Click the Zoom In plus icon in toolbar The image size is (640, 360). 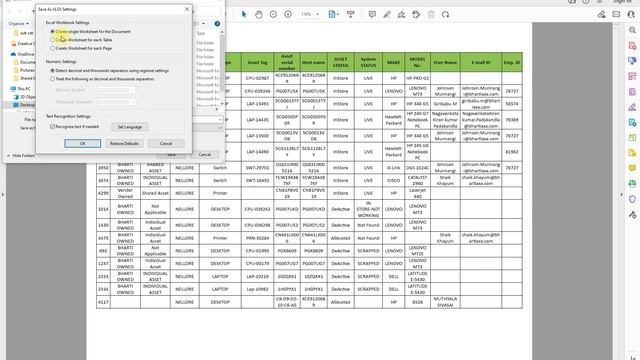click(288, 14)
